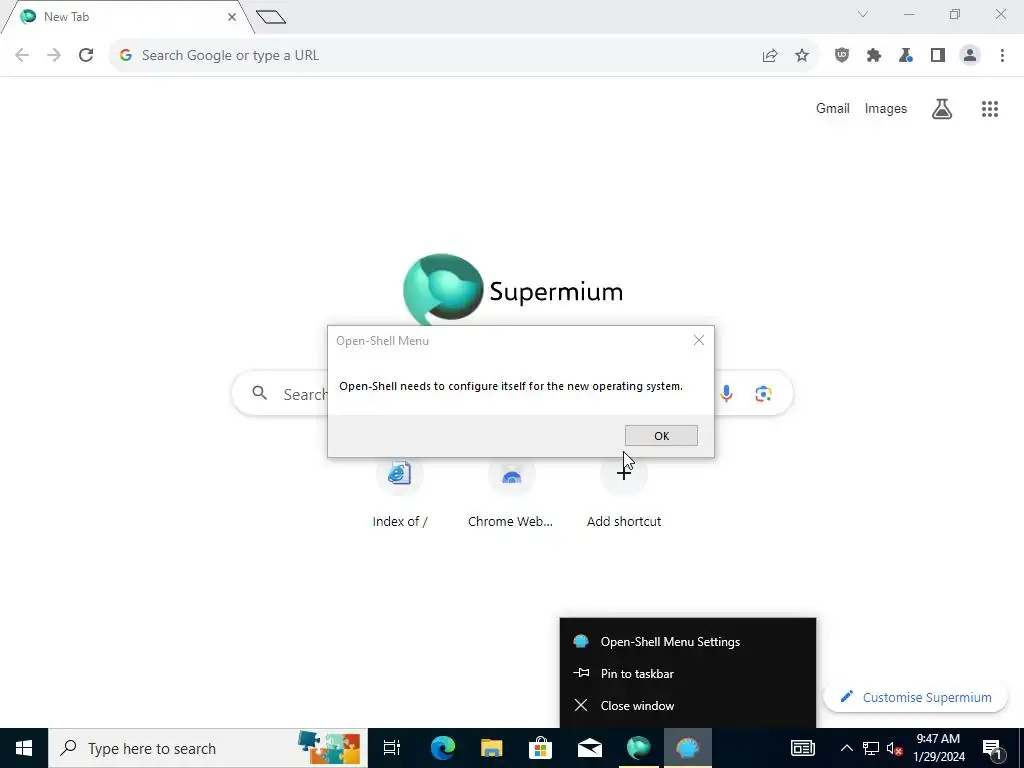Open the clock showing 9:47 AM
Screen dimensions: 1024x768
click(x=938, y=748)
